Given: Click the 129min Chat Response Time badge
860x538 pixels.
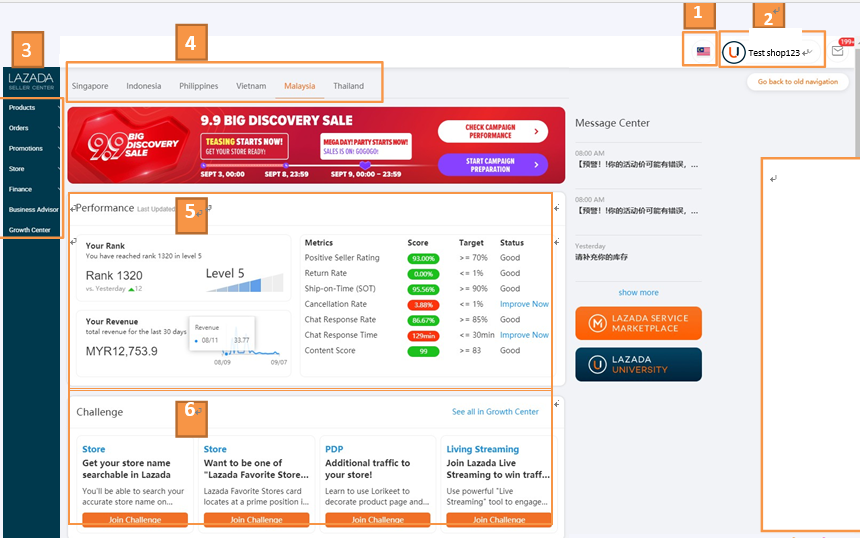Looking at the screenshot, I should [x=423, y=336].
